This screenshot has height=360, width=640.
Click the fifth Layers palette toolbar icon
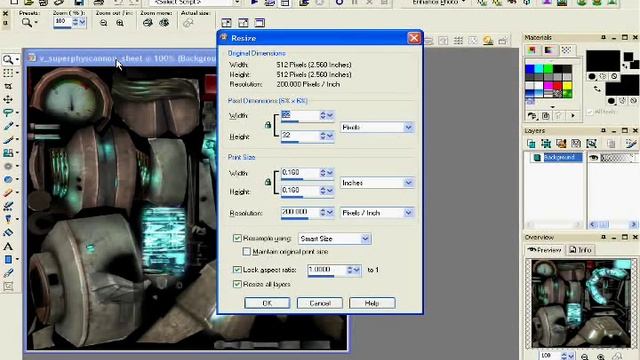(x=591, y=144)
